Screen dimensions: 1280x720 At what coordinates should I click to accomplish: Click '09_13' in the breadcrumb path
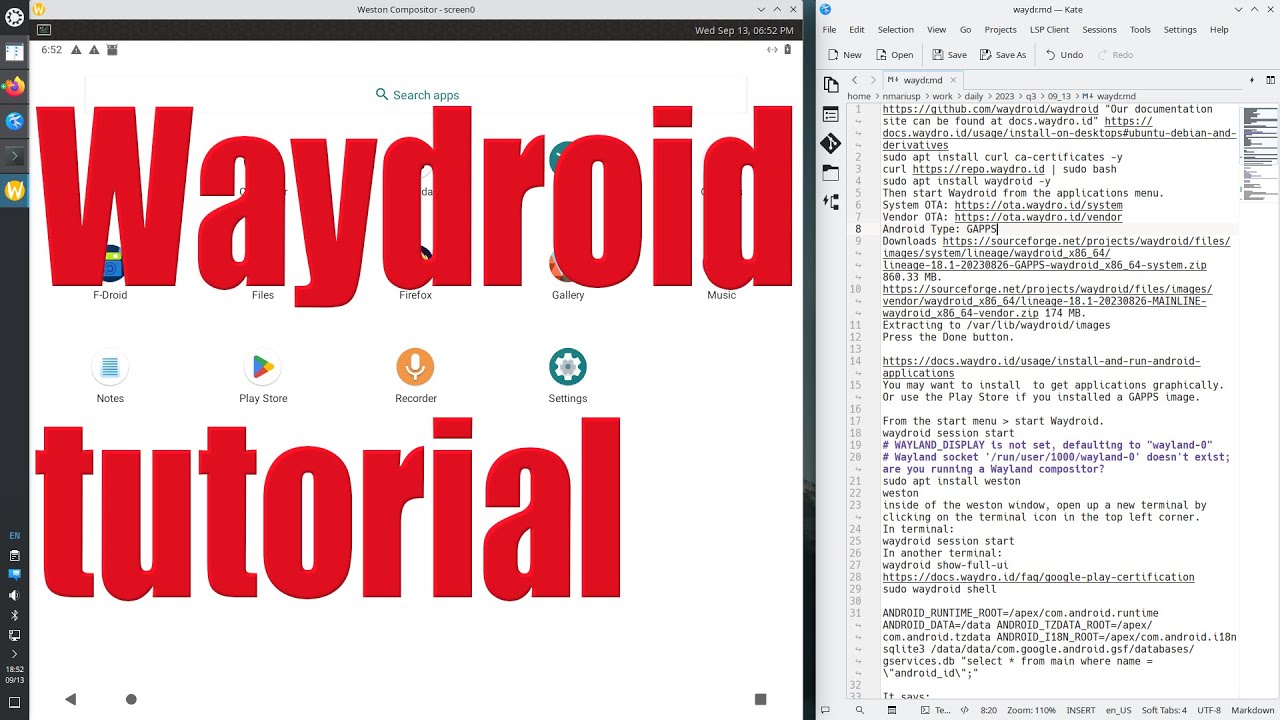[x=1059, y=97]
